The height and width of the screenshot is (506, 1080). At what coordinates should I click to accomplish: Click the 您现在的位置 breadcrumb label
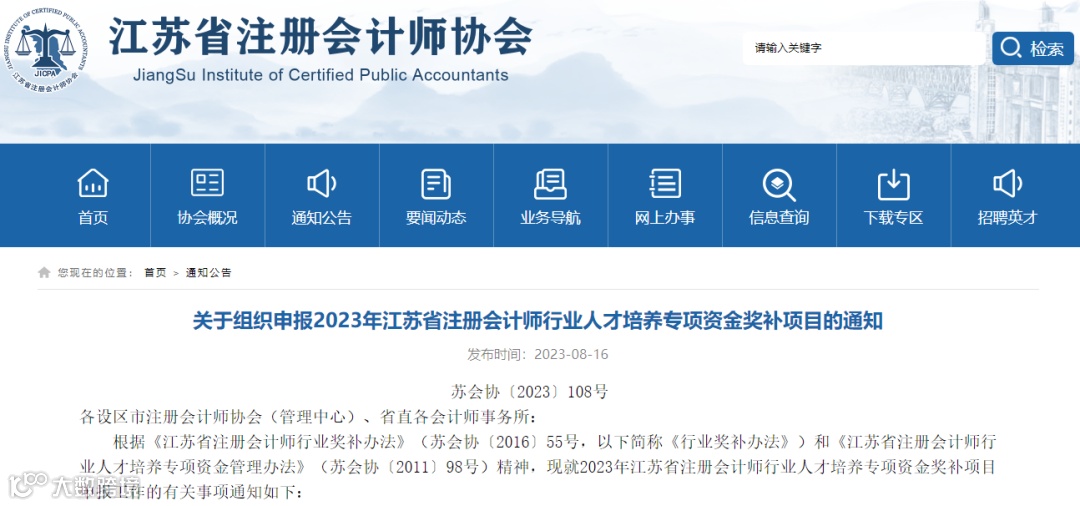(x=95, y=273)
